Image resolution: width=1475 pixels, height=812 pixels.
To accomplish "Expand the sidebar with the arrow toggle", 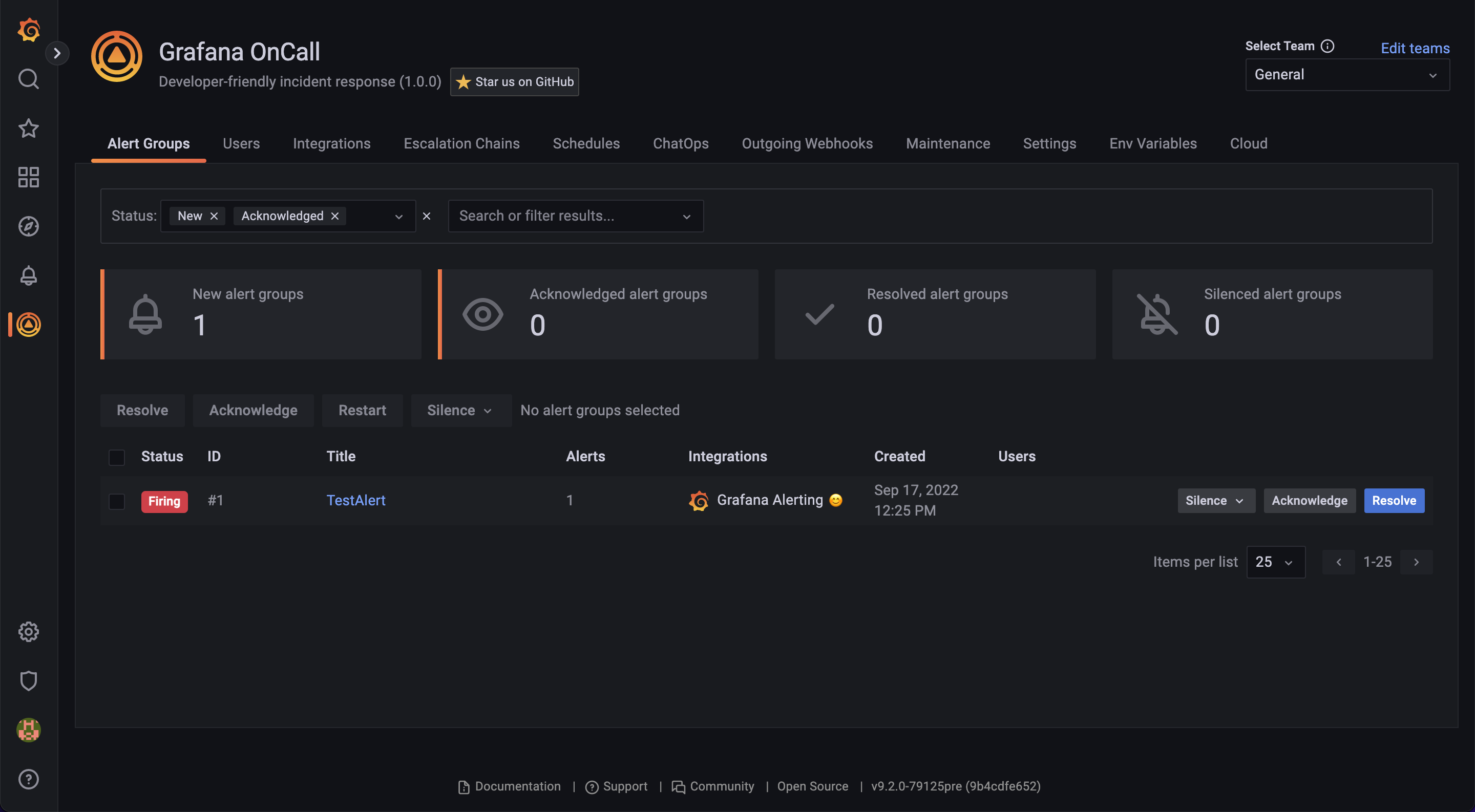I will pyautogui.click(x=57, y=53).
